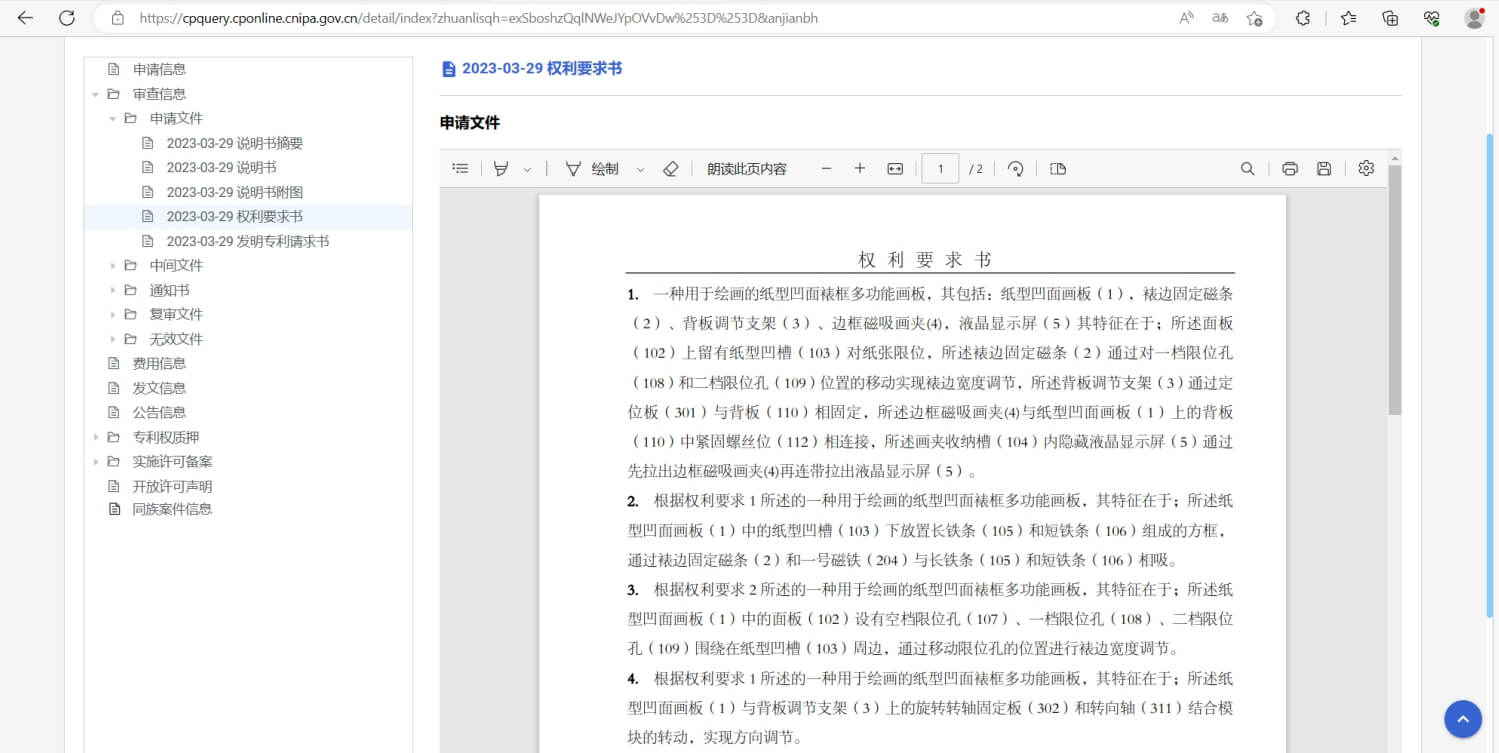
Task: Open highlight tool options dropdown arrow
Action: tap(528, 170)
